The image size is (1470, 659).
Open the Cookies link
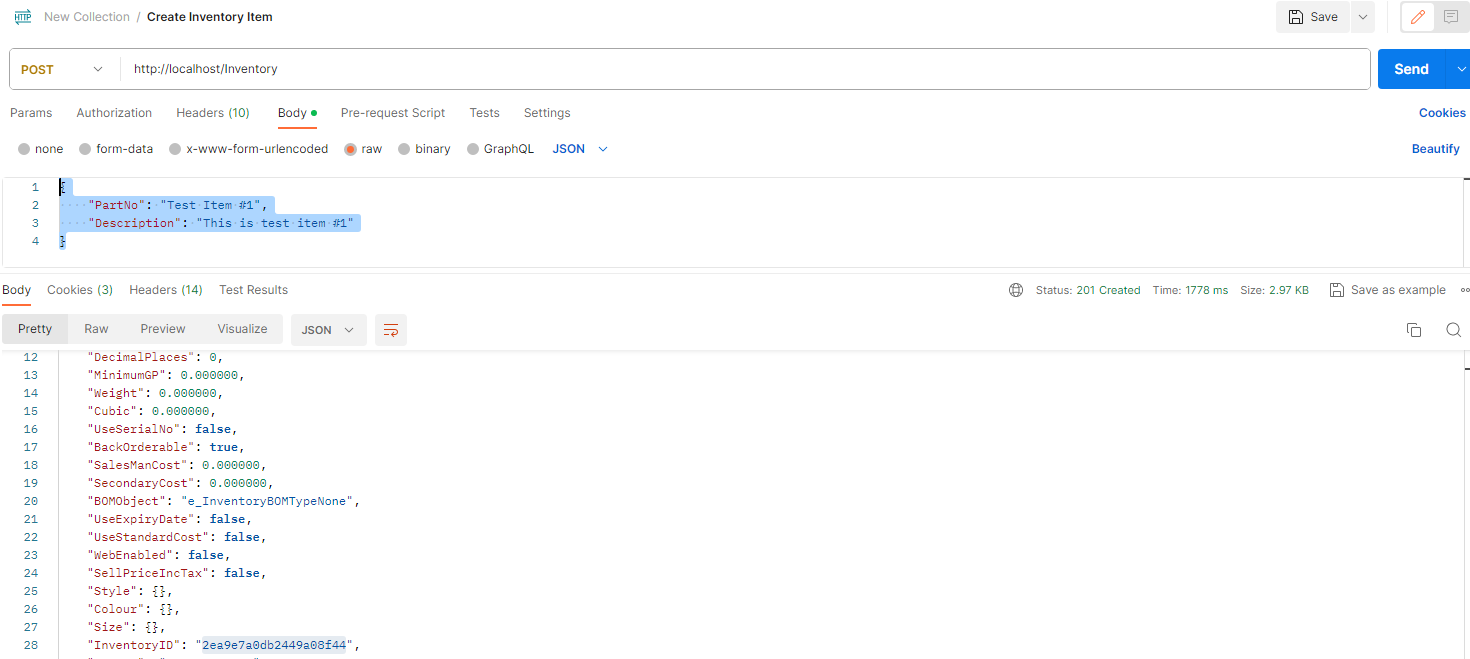(1441, 113)
